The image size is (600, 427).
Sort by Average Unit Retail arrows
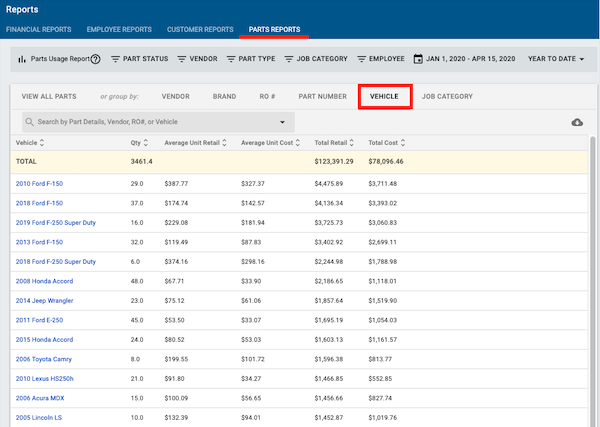224,143
